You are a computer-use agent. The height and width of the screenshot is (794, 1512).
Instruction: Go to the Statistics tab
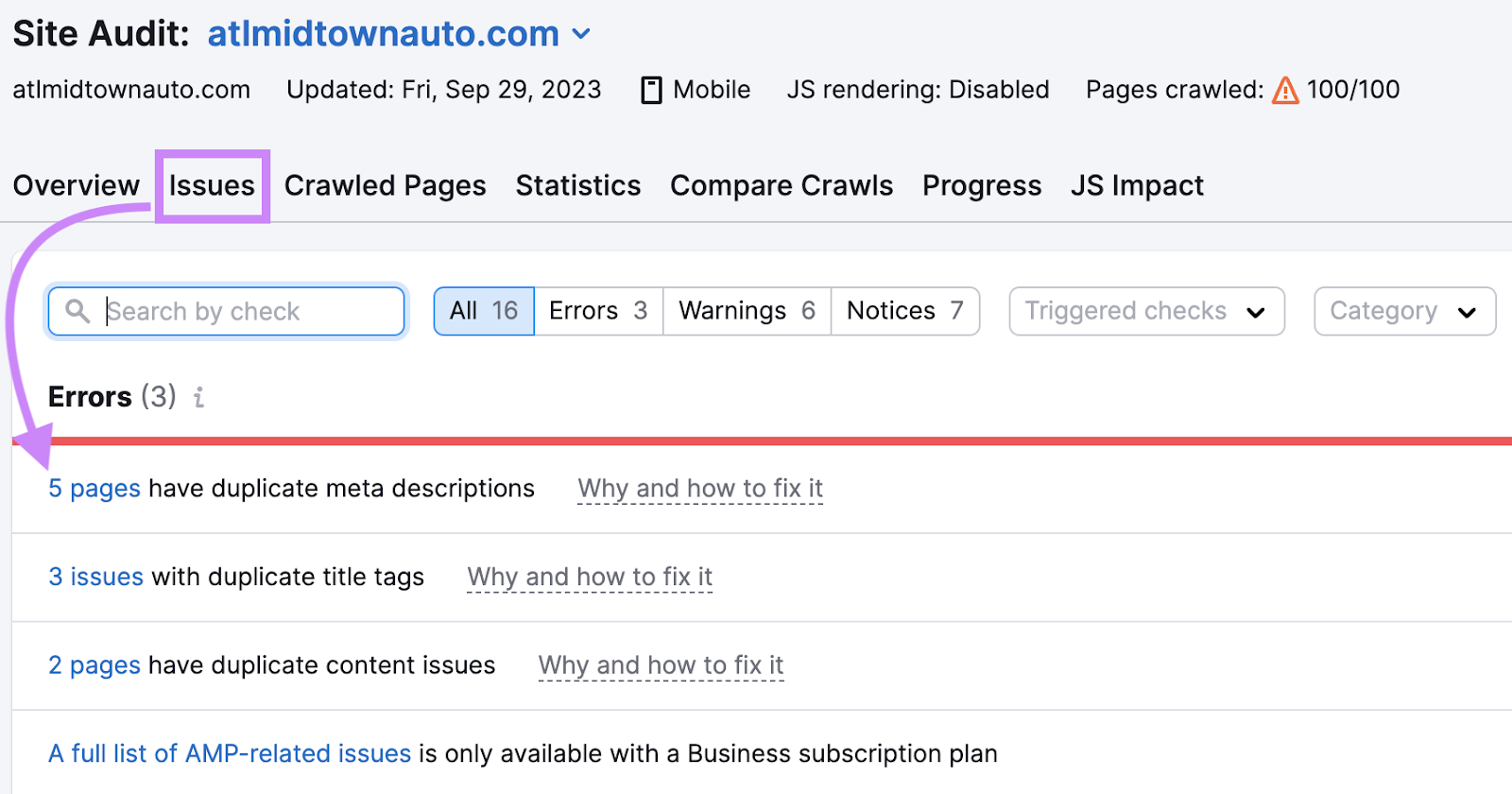coord(578,185)
